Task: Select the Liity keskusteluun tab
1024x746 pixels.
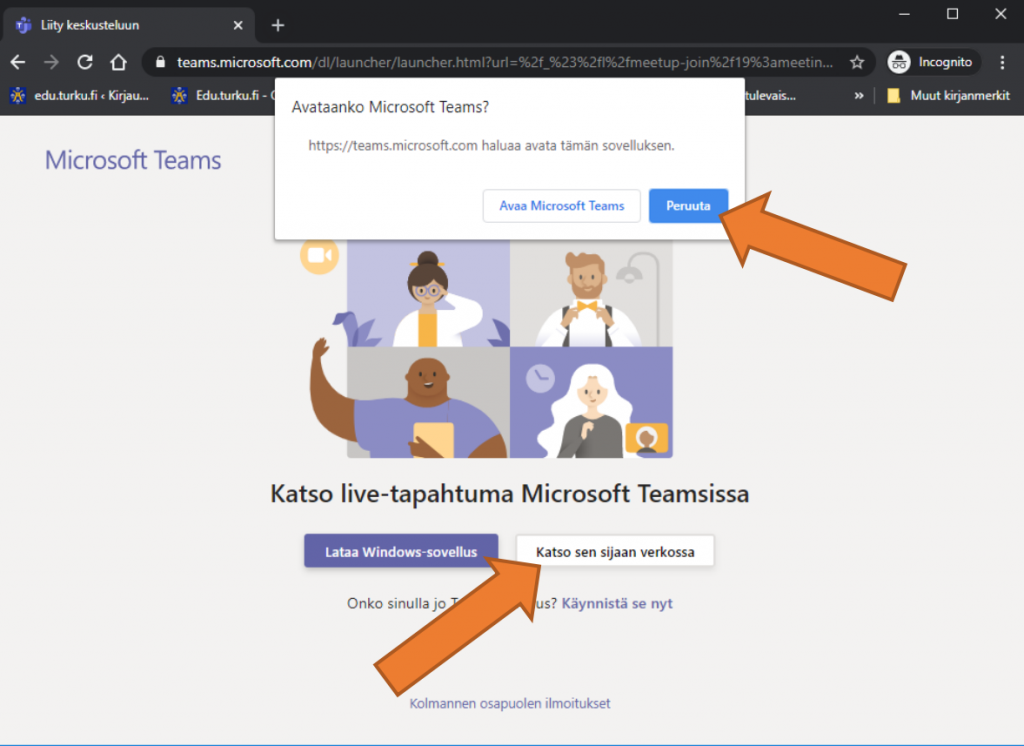Action: coord(128,25)
